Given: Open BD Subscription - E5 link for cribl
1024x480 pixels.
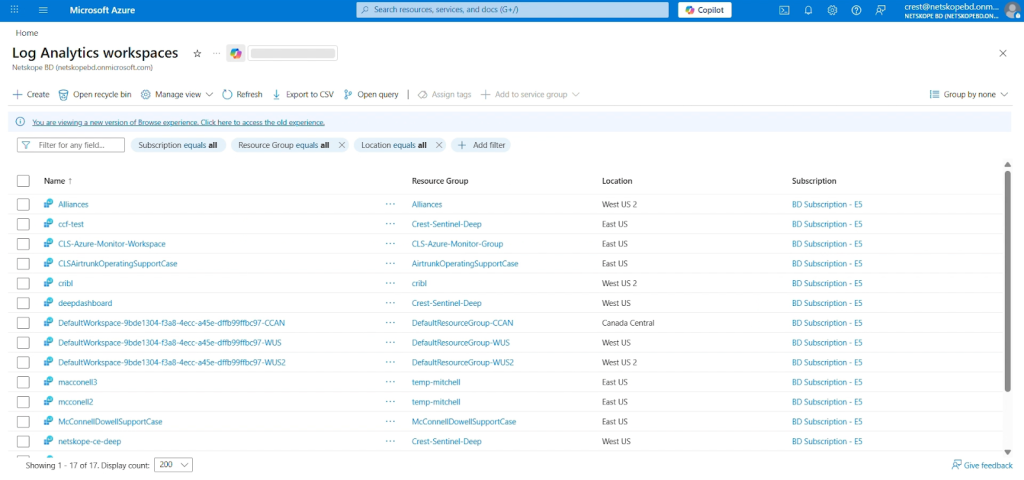Looking at the screenshot, I should [x=827, y=283].
